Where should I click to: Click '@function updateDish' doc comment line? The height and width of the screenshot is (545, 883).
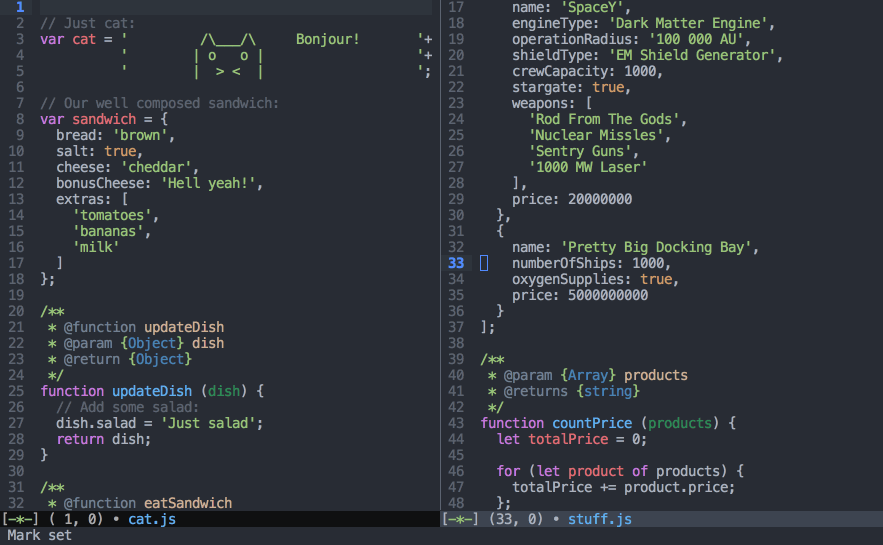click(136, 327)
